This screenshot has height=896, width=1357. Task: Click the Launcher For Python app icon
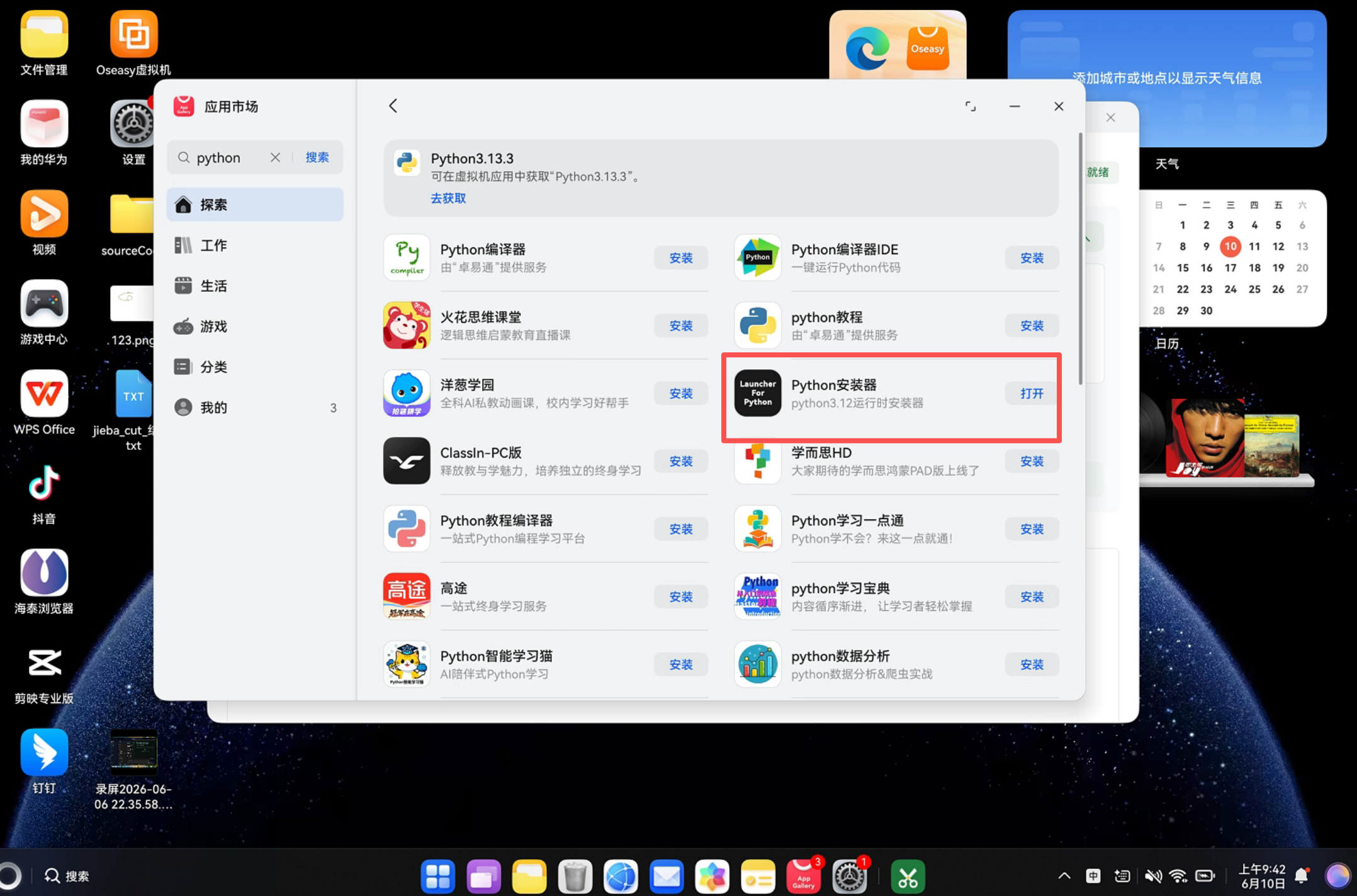click(758, 393)
